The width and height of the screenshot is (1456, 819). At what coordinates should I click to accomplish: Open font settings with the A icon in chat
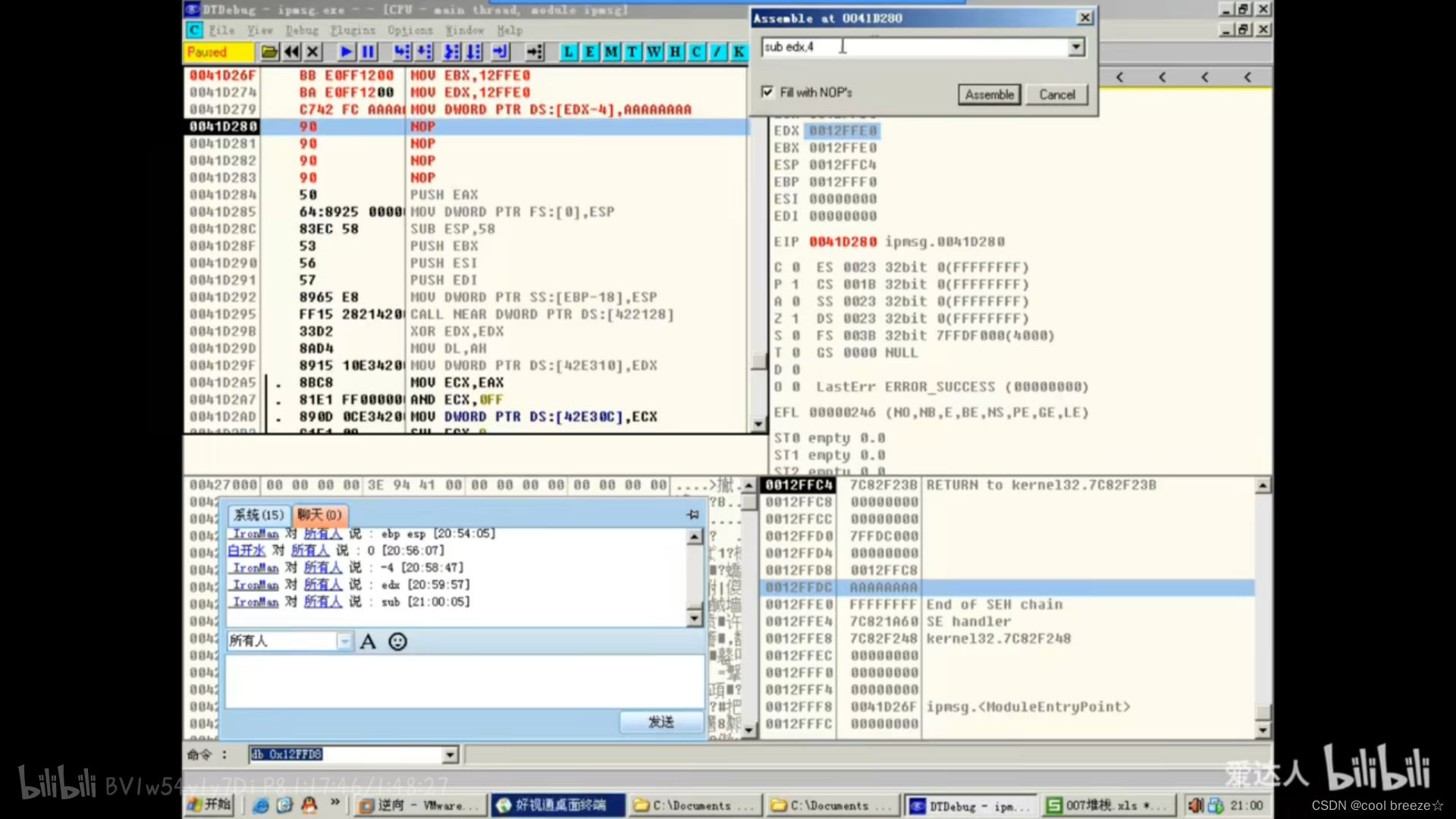coord(368,642)
